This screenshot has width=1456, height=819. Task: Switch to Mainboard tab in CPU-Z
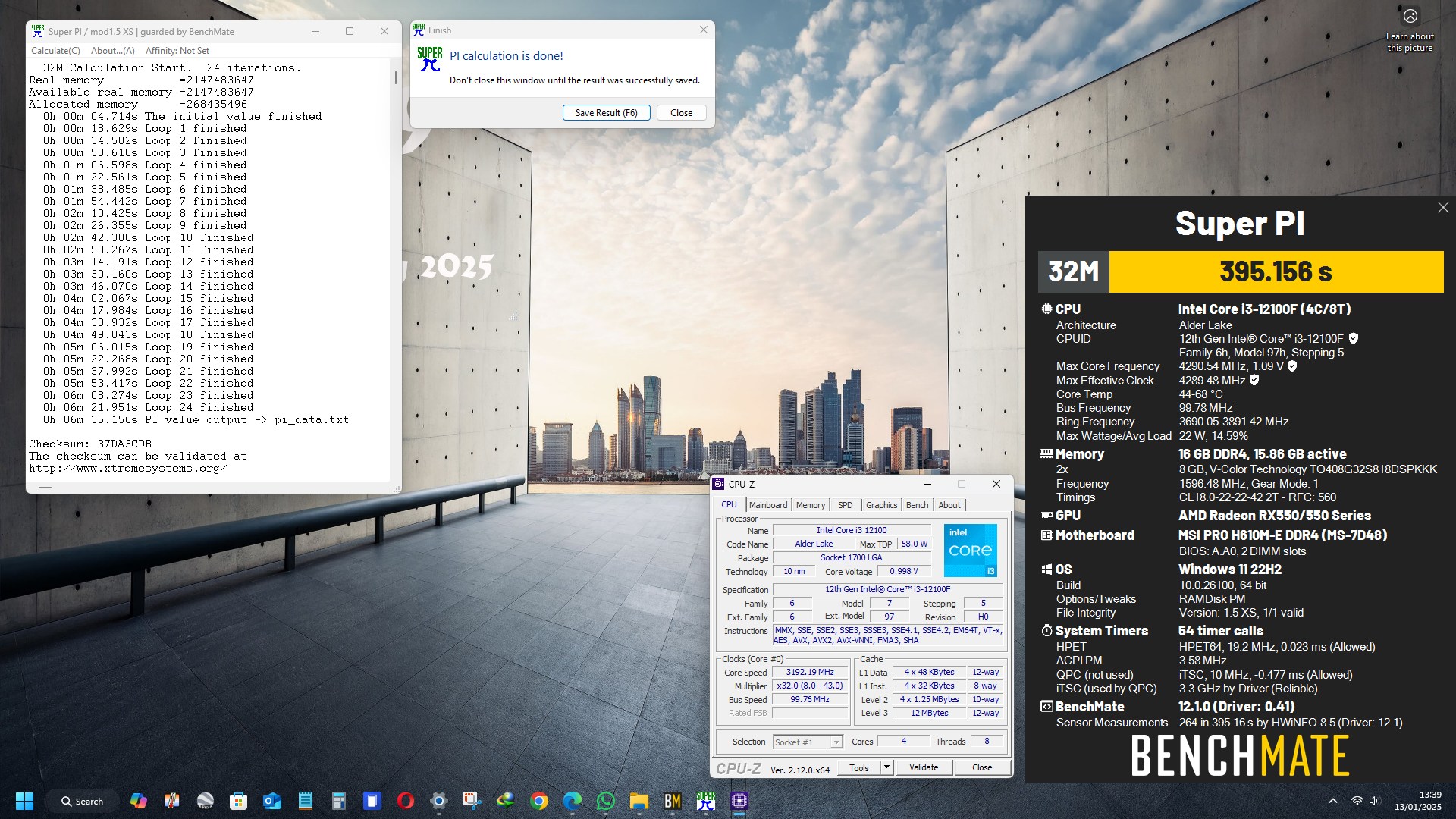tap(768, 505)
